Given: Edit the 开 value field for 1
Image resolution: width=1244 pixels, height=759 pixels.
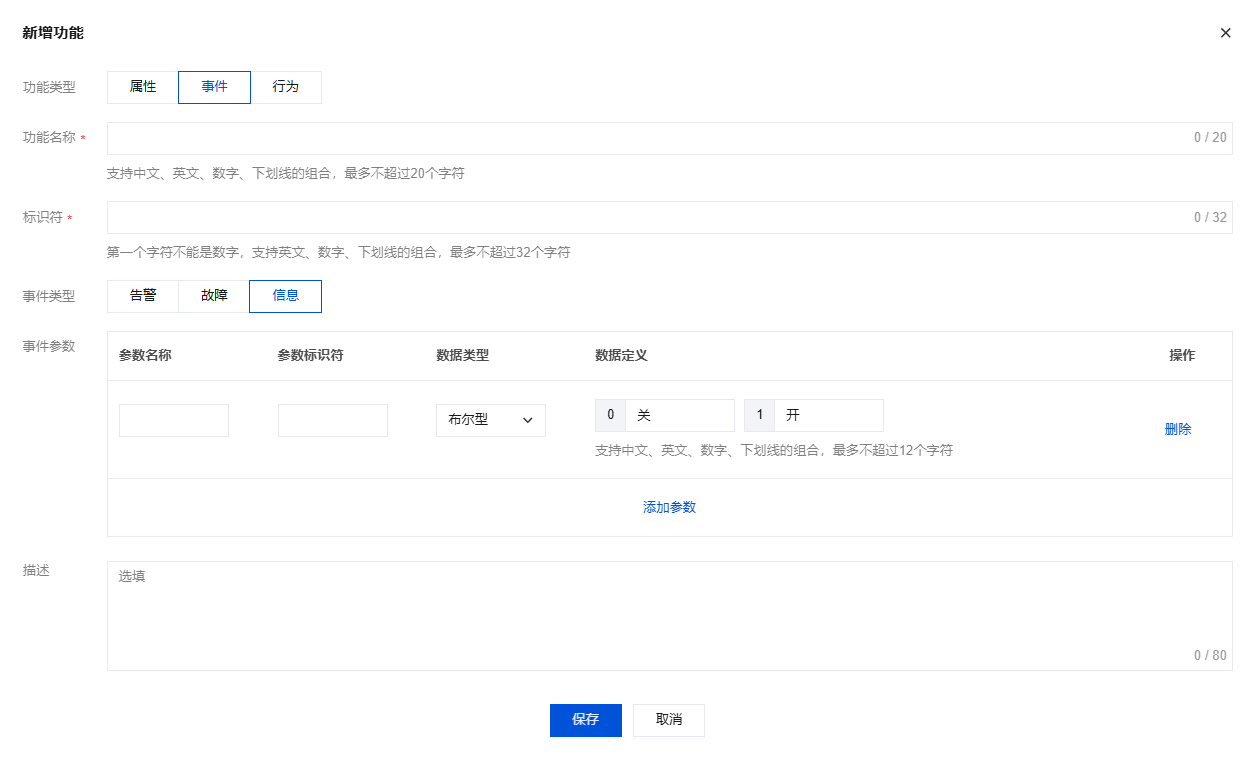Looking at the screenshot, I should (x=828, y=415).
